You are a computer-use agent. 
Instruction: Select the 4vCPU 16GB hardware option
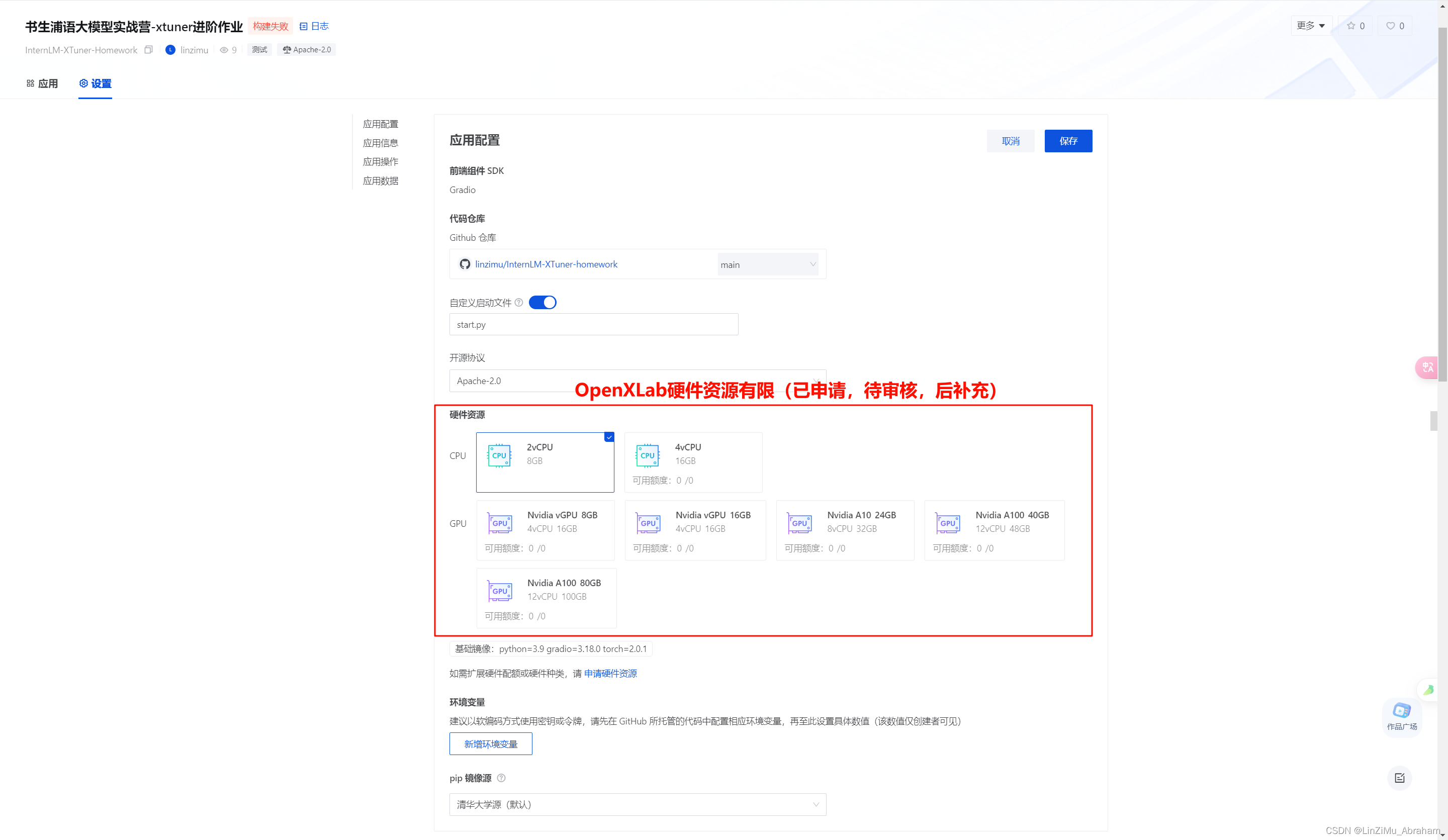click(x=693, y=462)
